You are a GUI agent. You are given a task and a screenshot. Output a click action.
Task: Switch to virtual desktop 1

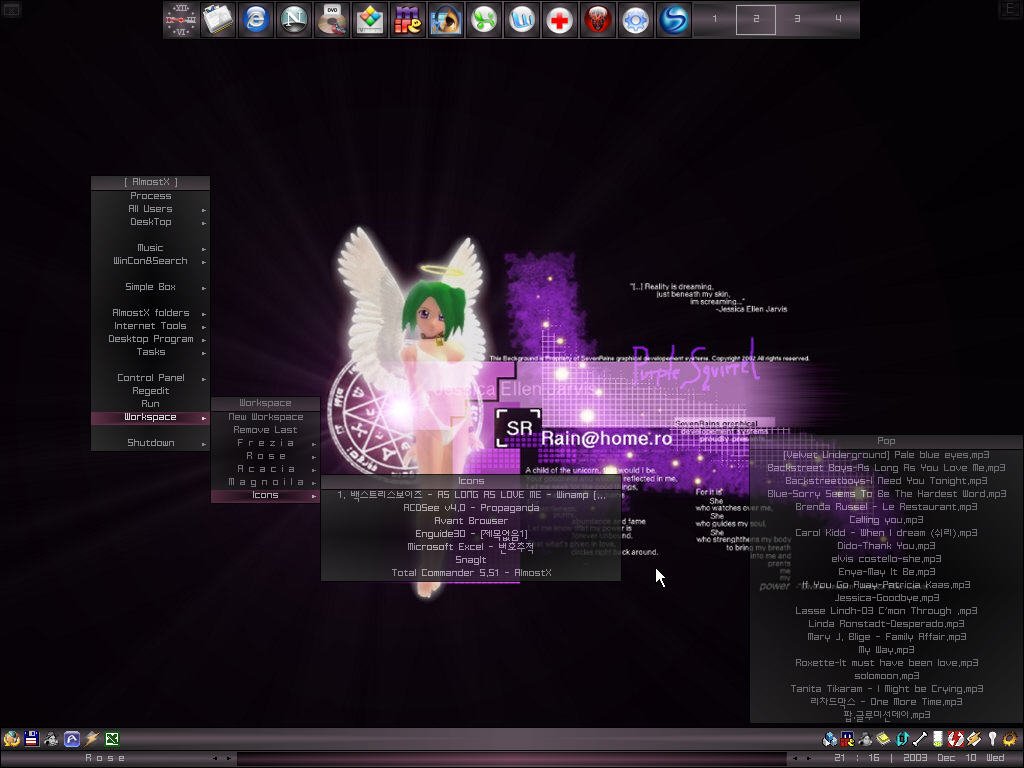[x=714, y=19]
